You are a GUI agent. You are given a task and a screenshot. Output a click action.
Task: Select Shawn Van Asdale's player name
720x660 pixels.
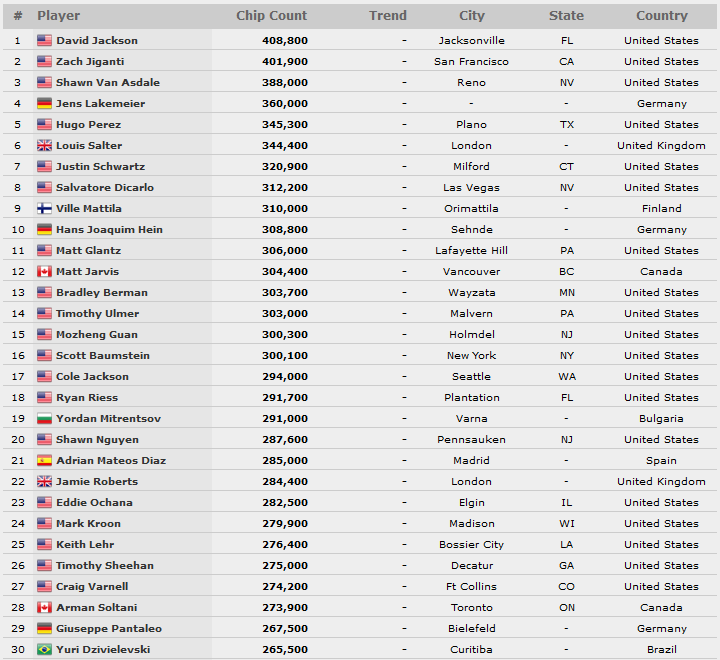tap(108, 83)
